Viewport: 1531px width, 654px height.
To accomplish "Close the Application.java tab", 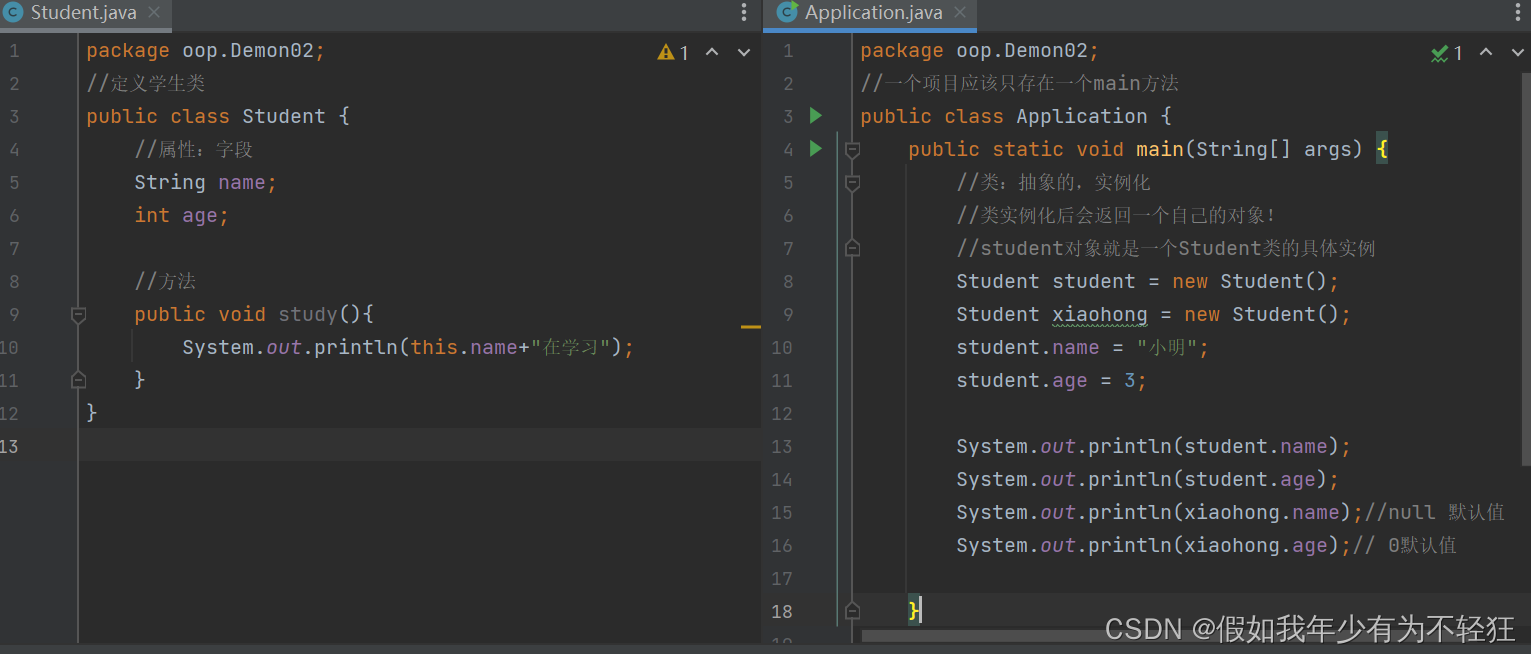I will click(x=960, y=13).
